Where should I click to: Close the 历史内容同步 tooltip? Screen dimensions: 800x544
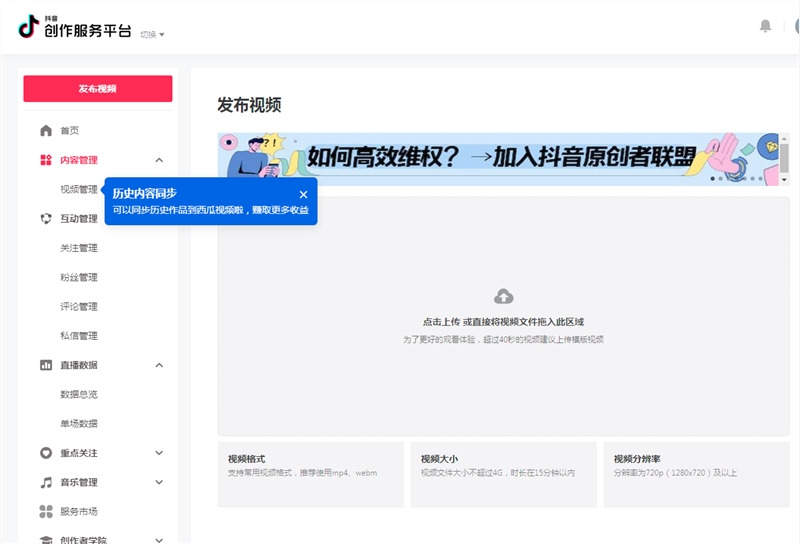click(303, 194)
